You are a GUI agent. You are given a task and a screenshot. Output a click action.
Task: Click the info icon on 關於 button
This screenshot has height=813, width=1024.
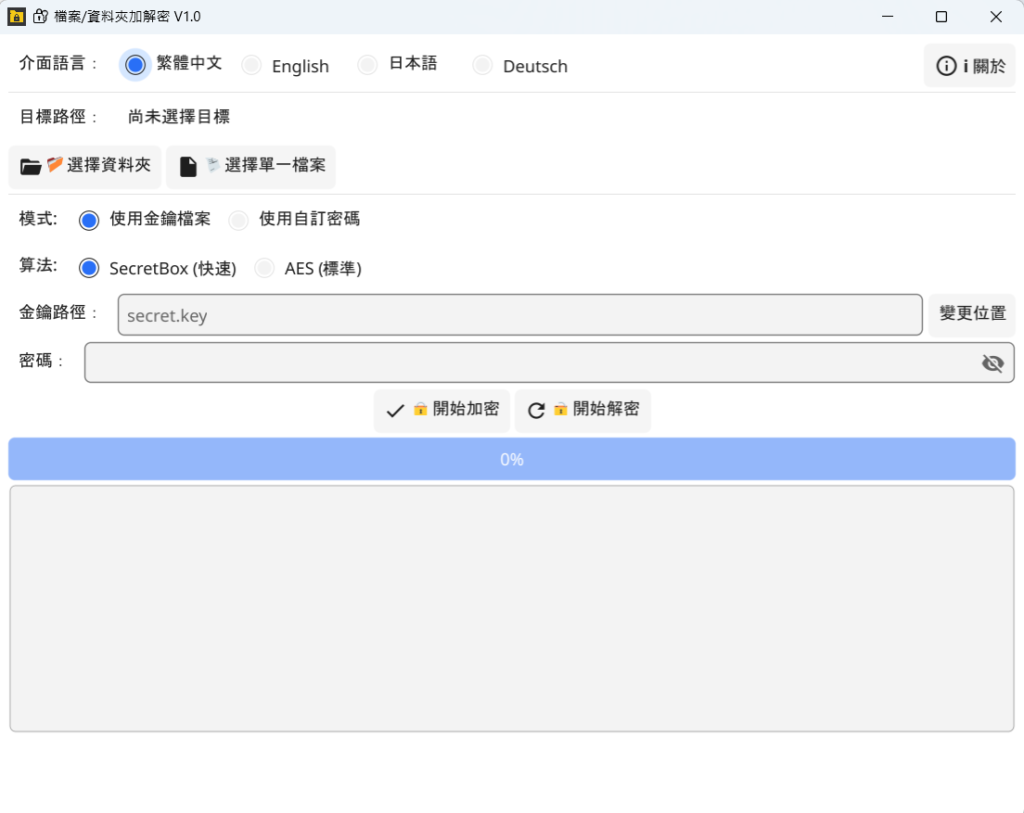pos(945,66)
